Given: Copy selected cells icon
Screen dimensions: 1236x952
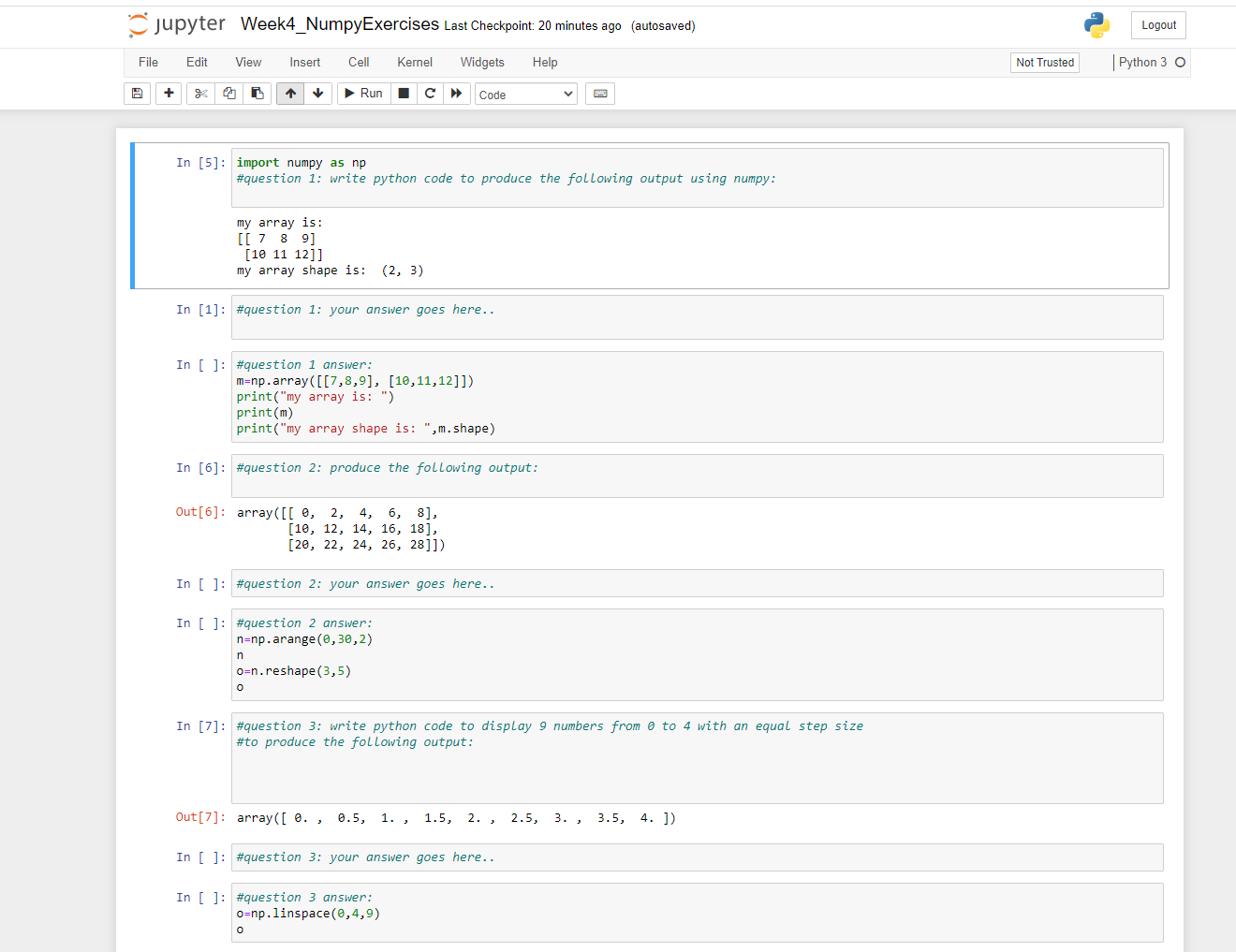Looking at the screenshot, I should tap(229, 94).
